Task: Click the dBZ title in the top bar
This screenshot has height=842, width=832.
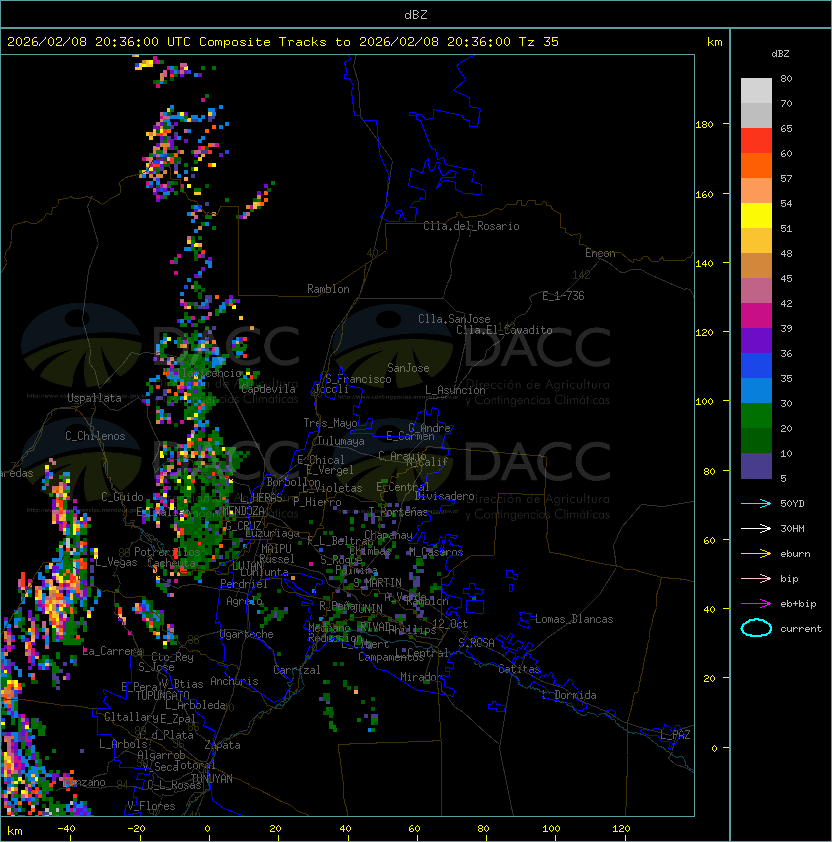Action: pos(416,15)
